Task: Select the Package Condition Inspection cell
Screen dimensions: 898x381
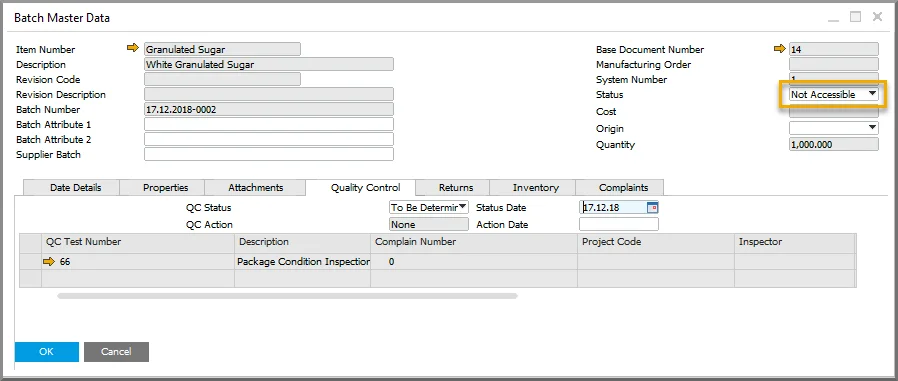Action: [302, 262]
